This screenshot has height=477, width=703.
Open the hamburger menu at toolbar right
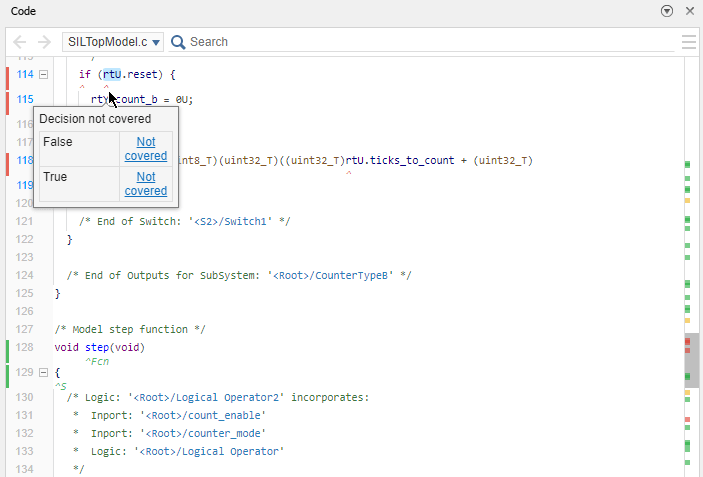[x=688, y=42]
